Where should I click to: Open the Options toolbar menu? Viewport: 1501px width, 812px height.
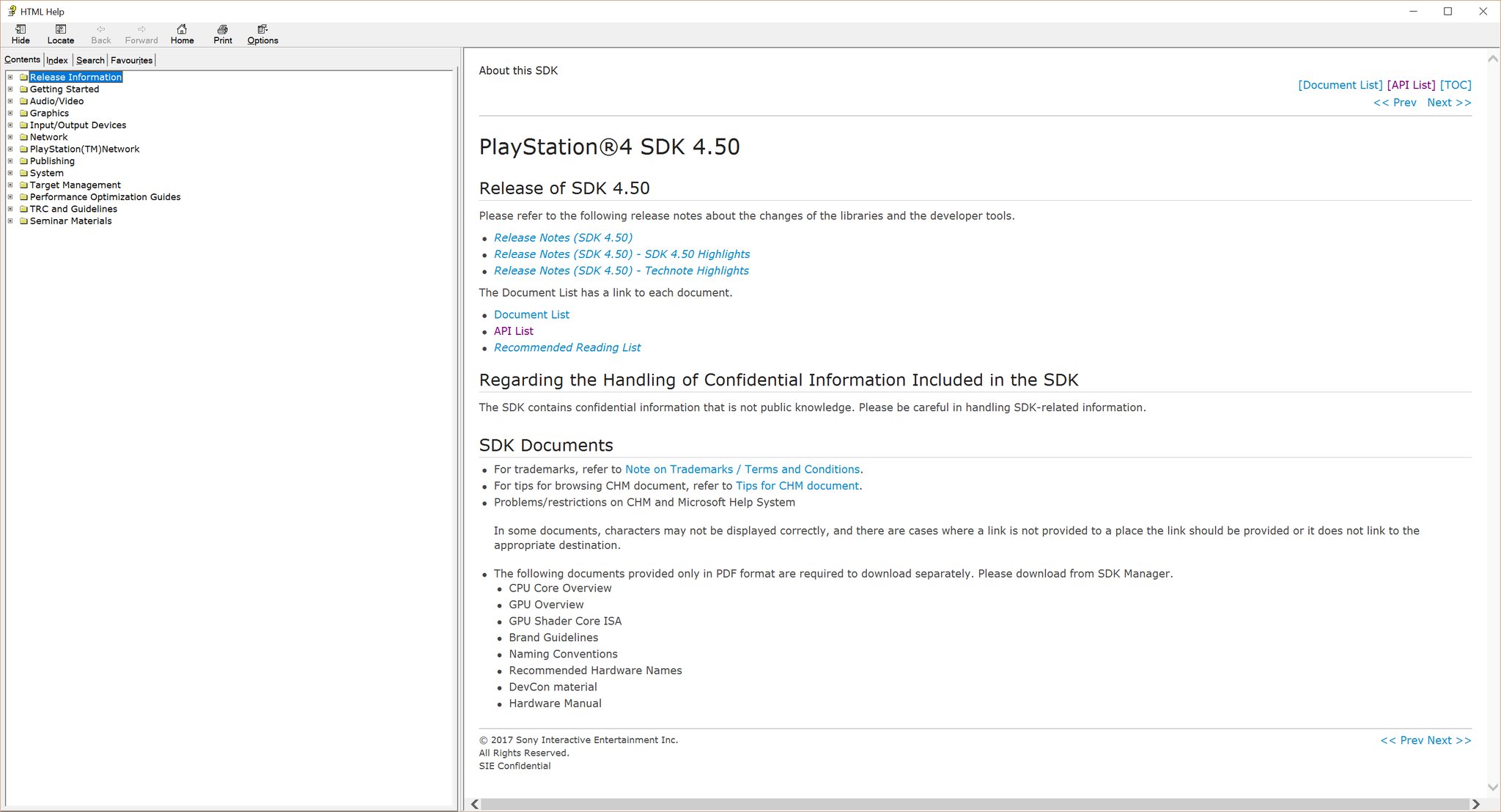click(262, 34)
